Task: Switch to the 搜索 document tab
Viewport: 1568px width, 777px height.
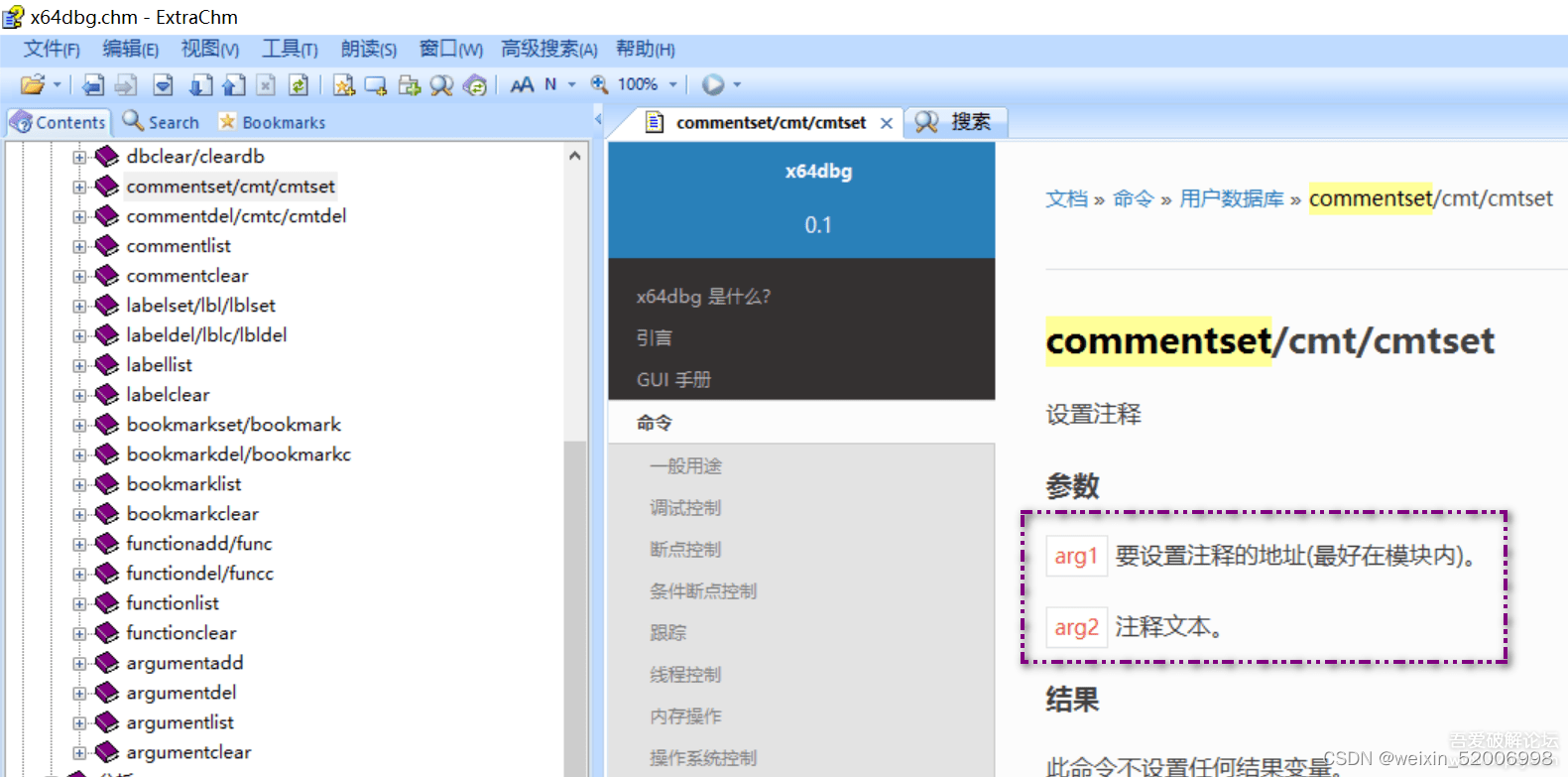Action: 954,122
